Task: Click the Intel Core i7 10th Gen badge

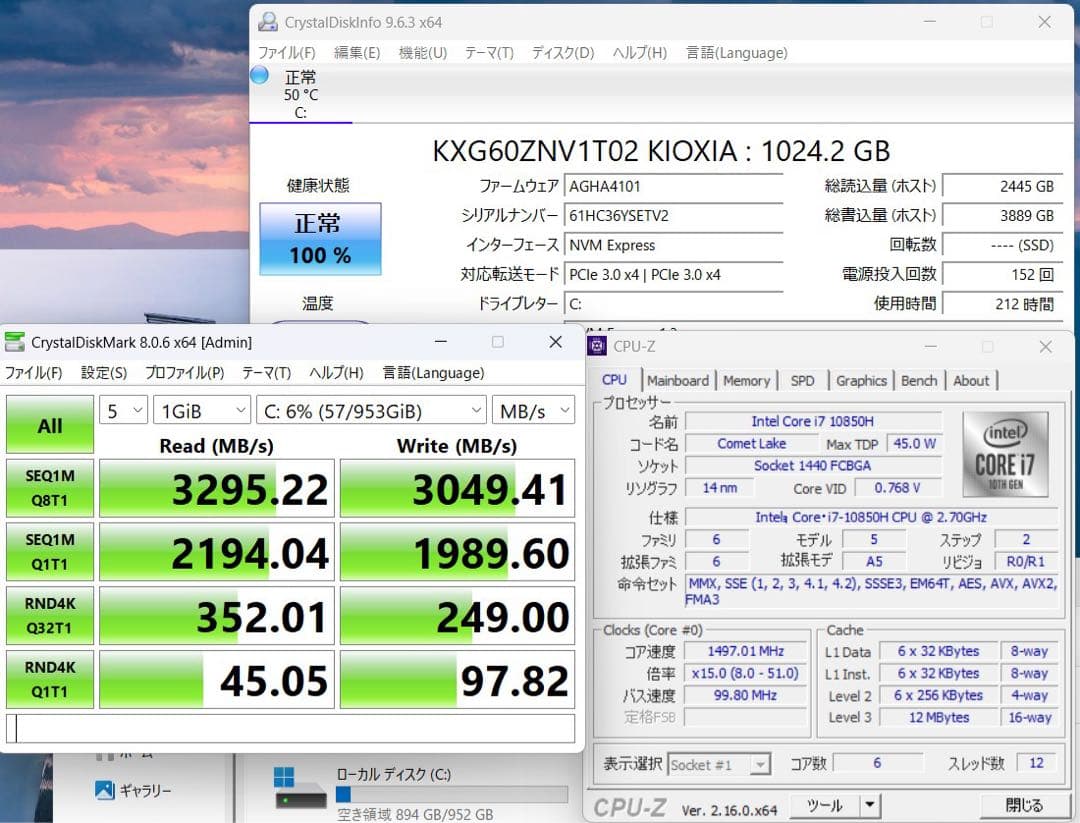Action: point(1003,459)
